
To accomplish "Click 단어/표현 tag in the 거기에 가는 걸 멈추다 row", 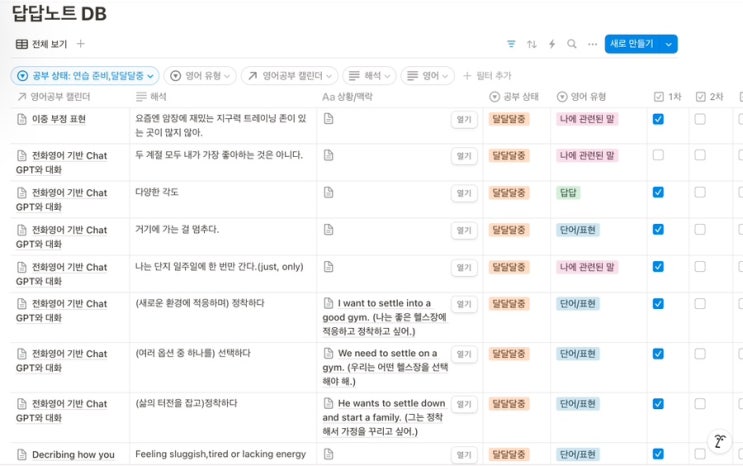I will tap(578, 230).
